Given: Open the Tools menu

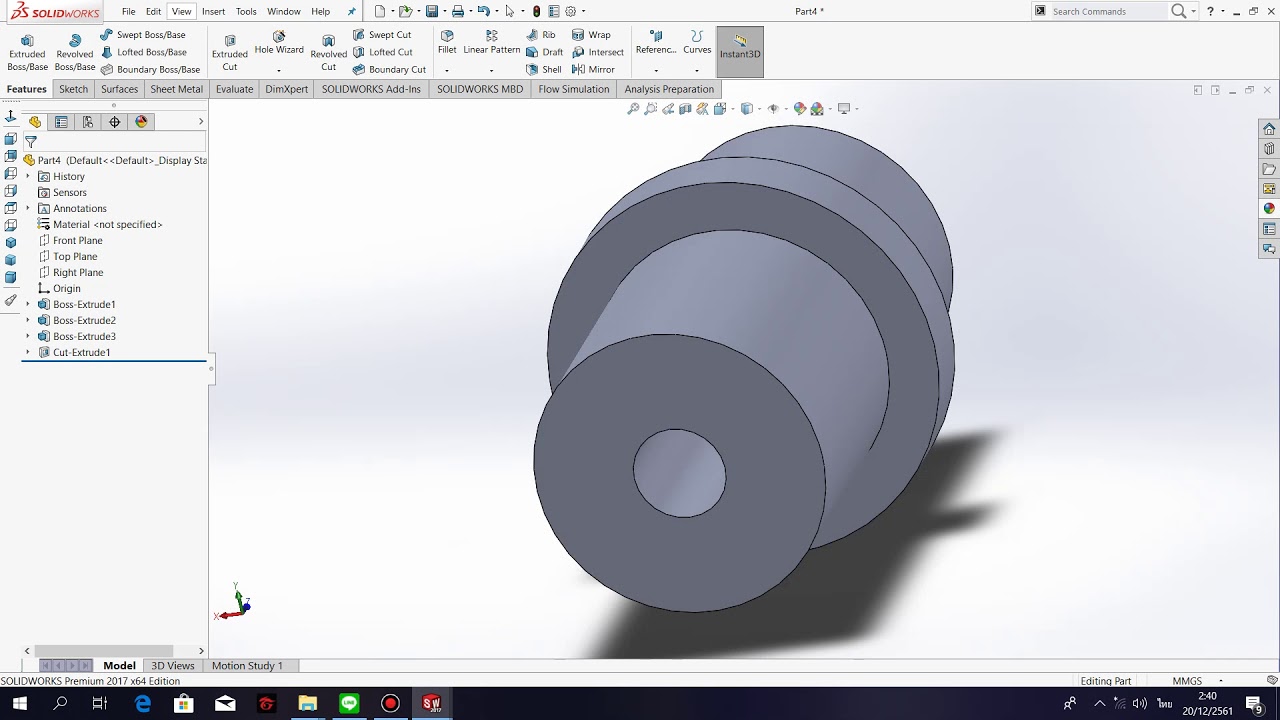Looking at the screenshot, I should tap(246, 11).
